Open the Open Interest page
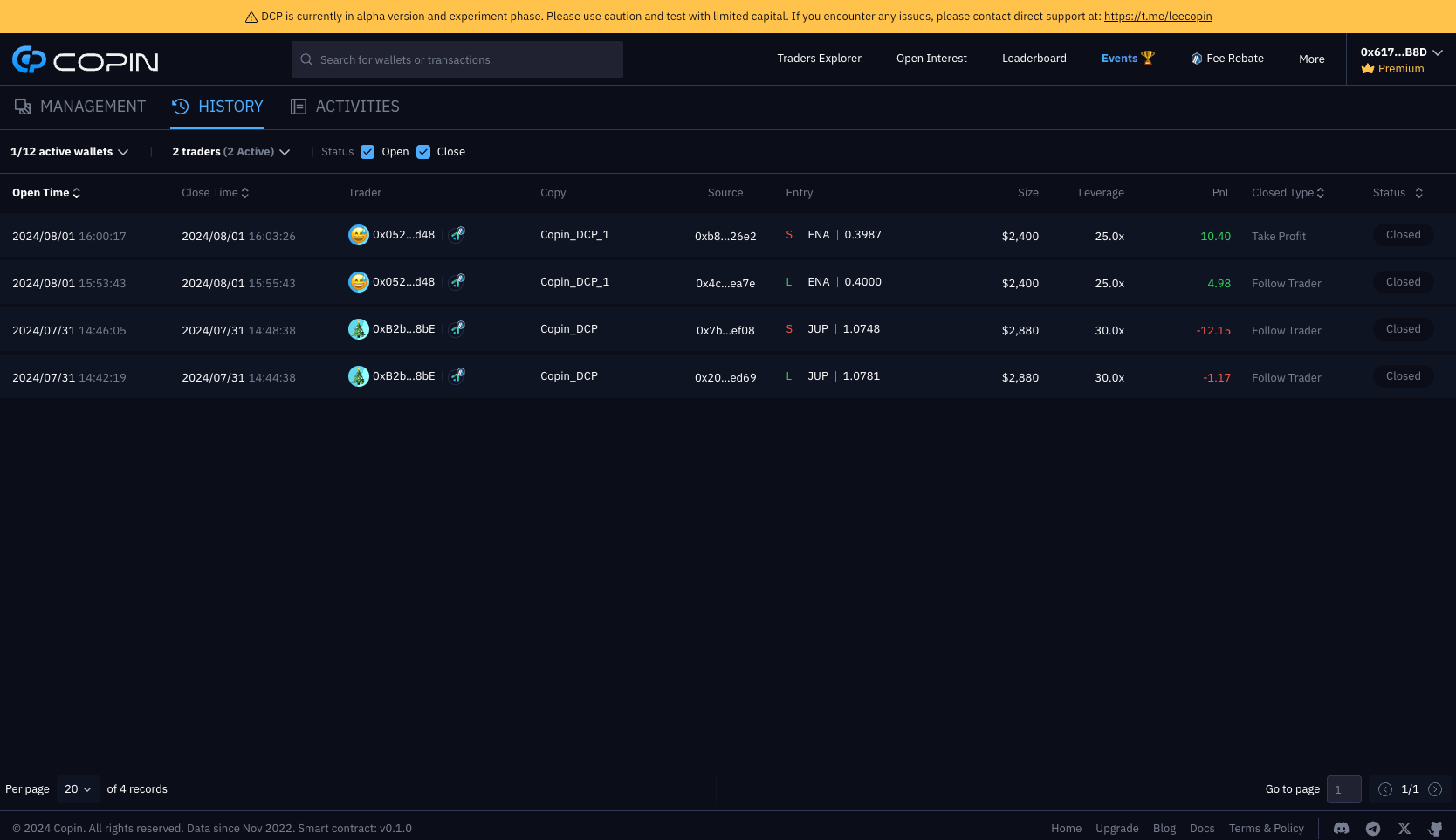This screenshot has width=1456, height=840. coord(931,59)
